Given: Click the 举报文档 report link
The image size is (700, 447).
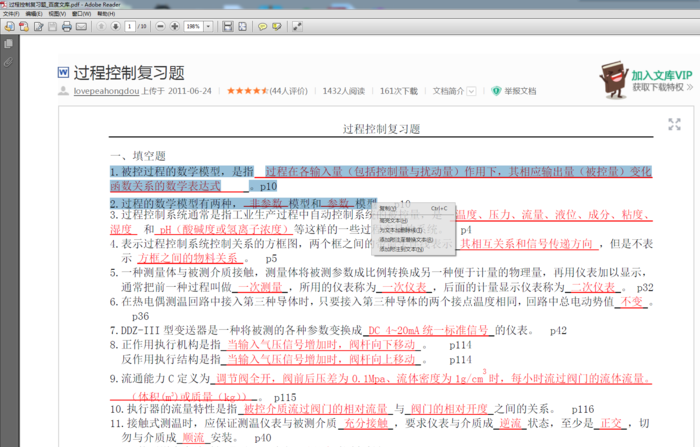Looking at the screenshot, I should tap(520, 91).
